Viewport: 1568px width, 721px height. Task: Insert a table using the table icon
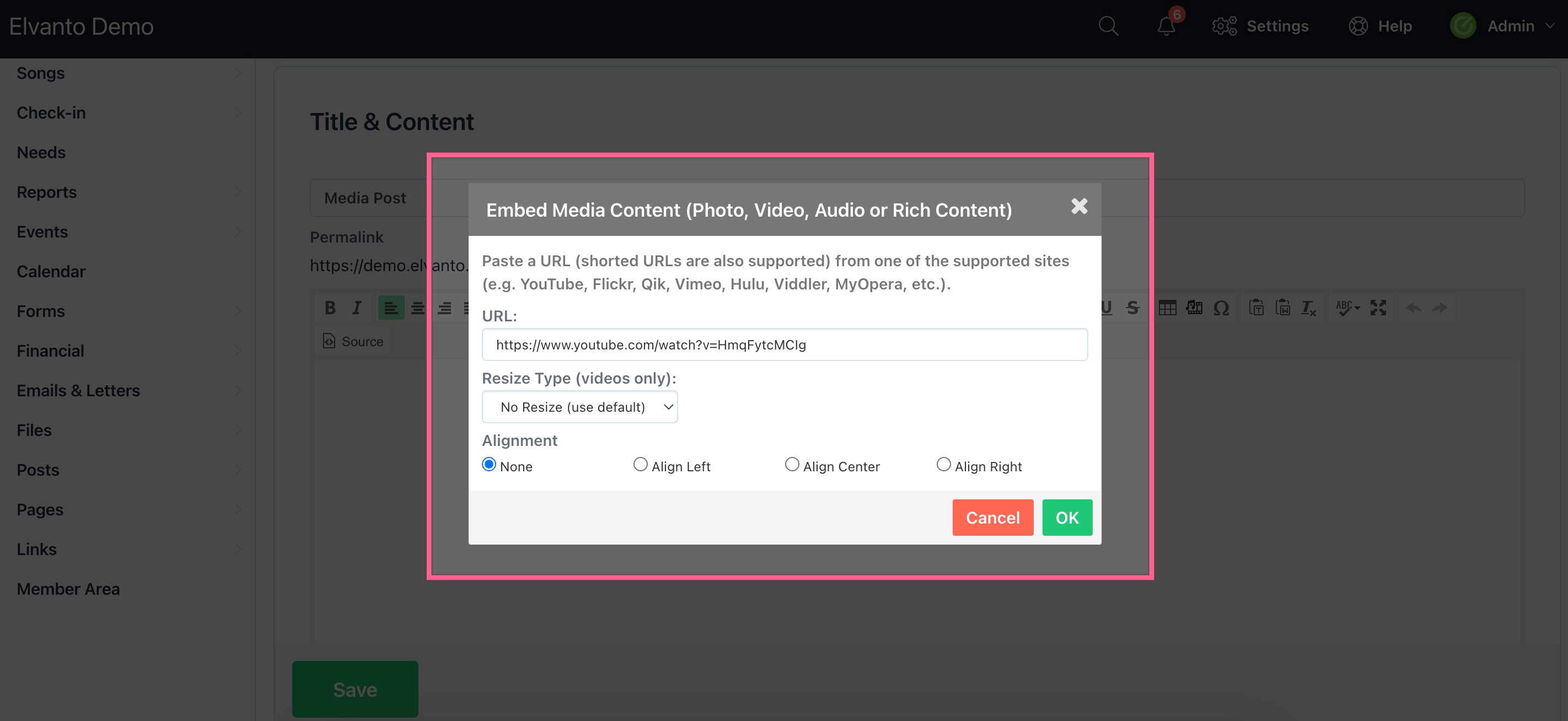pos(1167,307)
